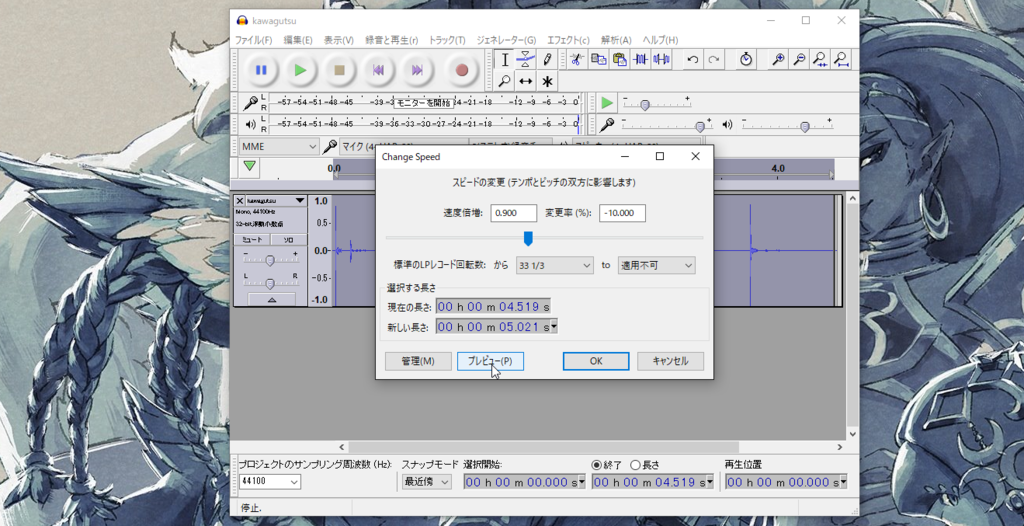
Task: Select the Draw pencil tool
Action: coord(547,59)
